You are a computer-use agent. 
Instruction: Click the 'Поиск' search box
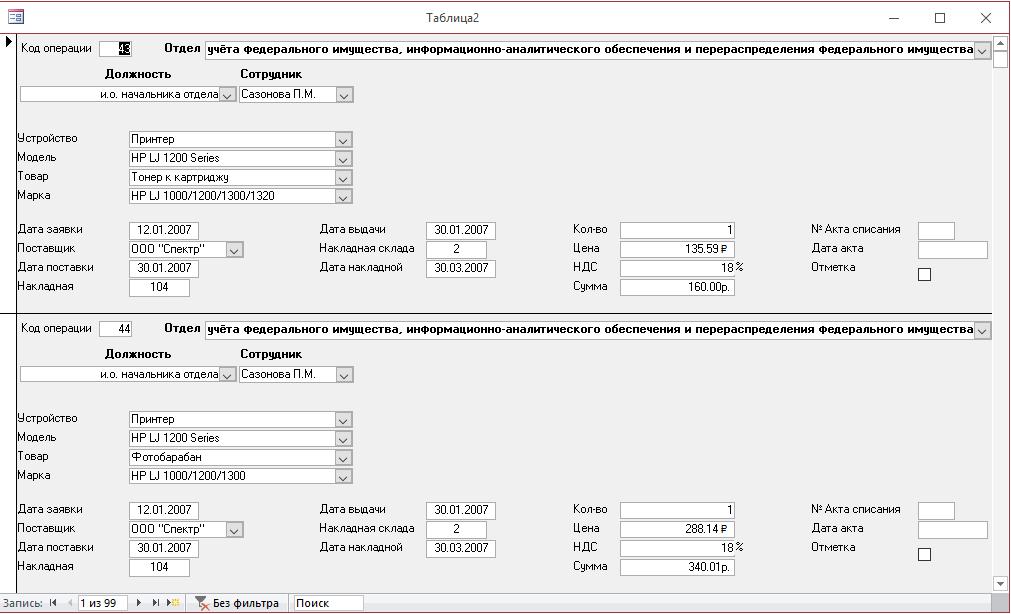click(x=327, y=603)
